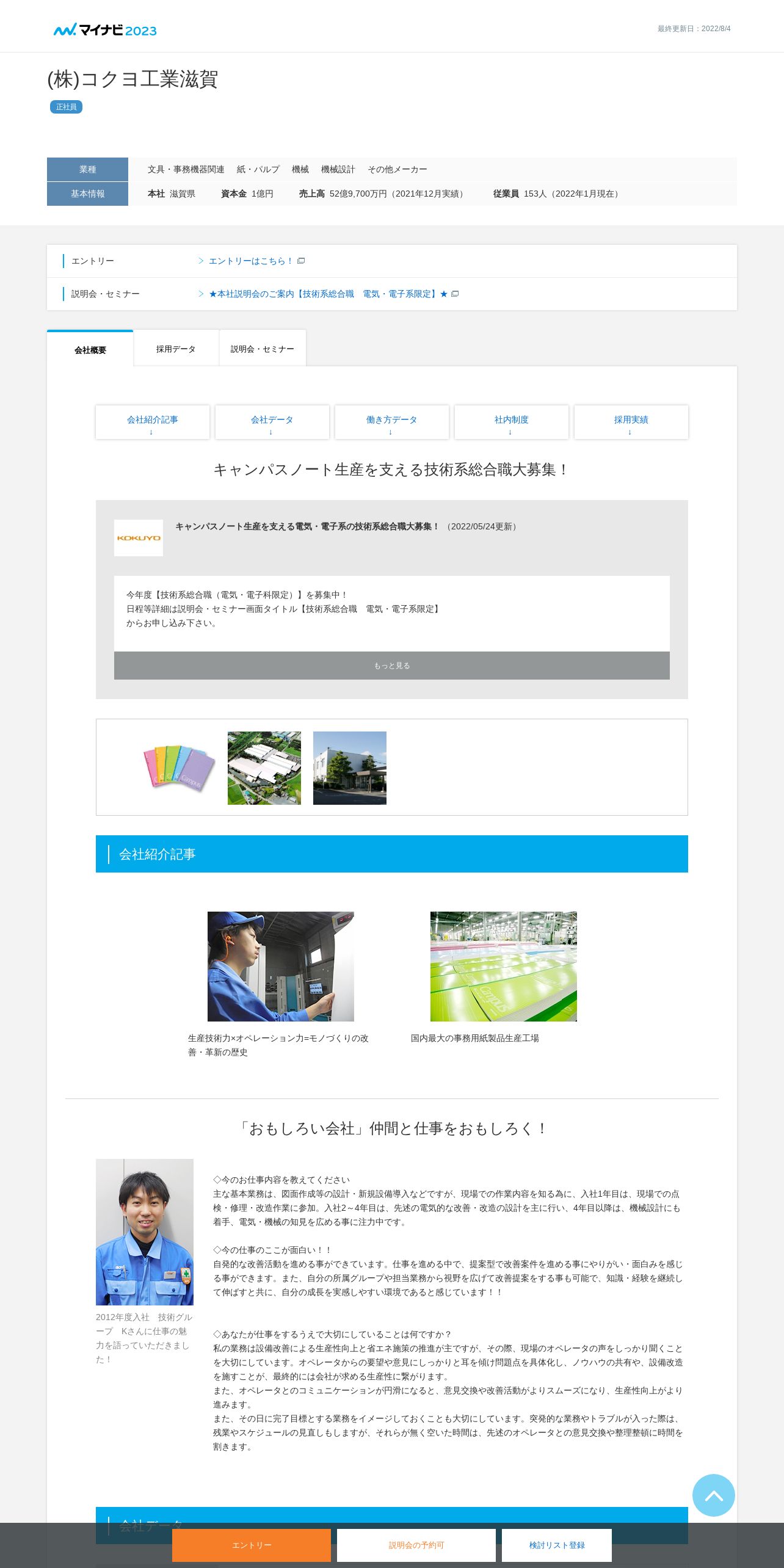Click the 機械設計 industry text
The width and height of the screenshot is (784, 1568).
(338, 169)
